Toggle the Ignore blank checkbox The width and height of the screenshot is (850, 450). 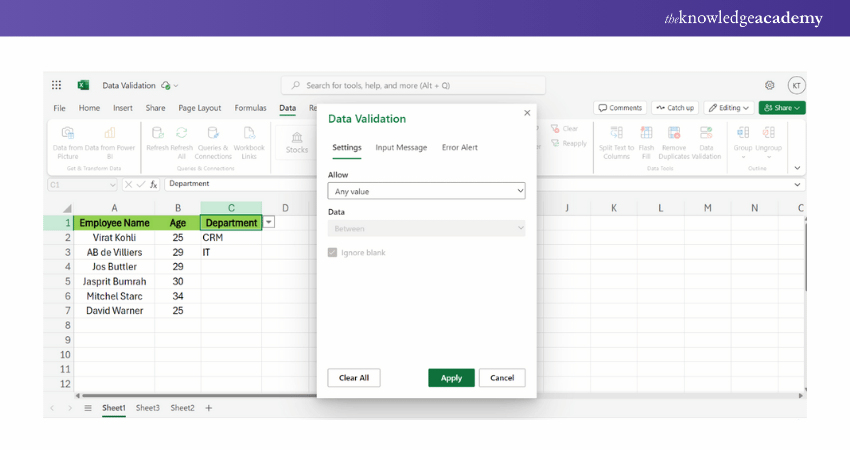333,253
